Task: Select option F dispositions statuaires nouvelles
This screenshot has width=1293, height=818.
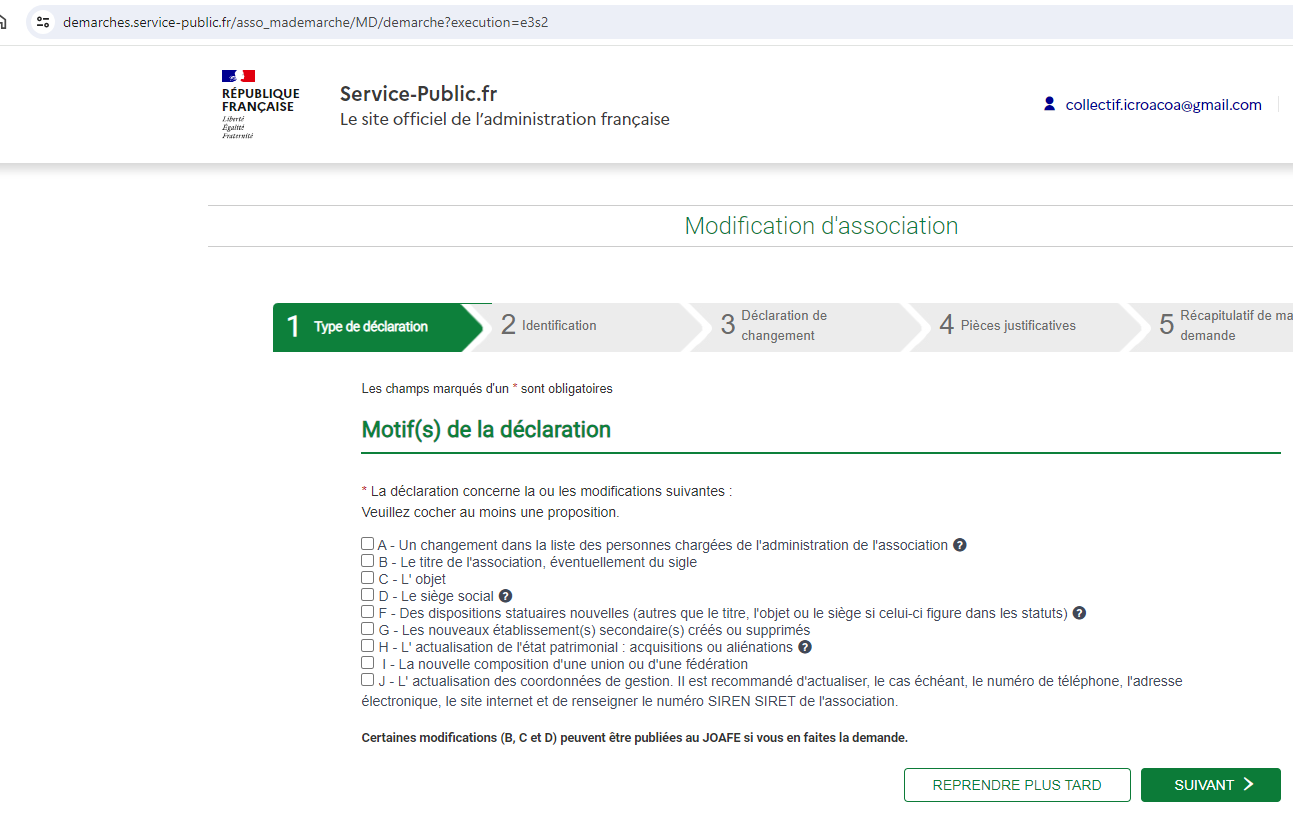Action: tap(368, 612)
